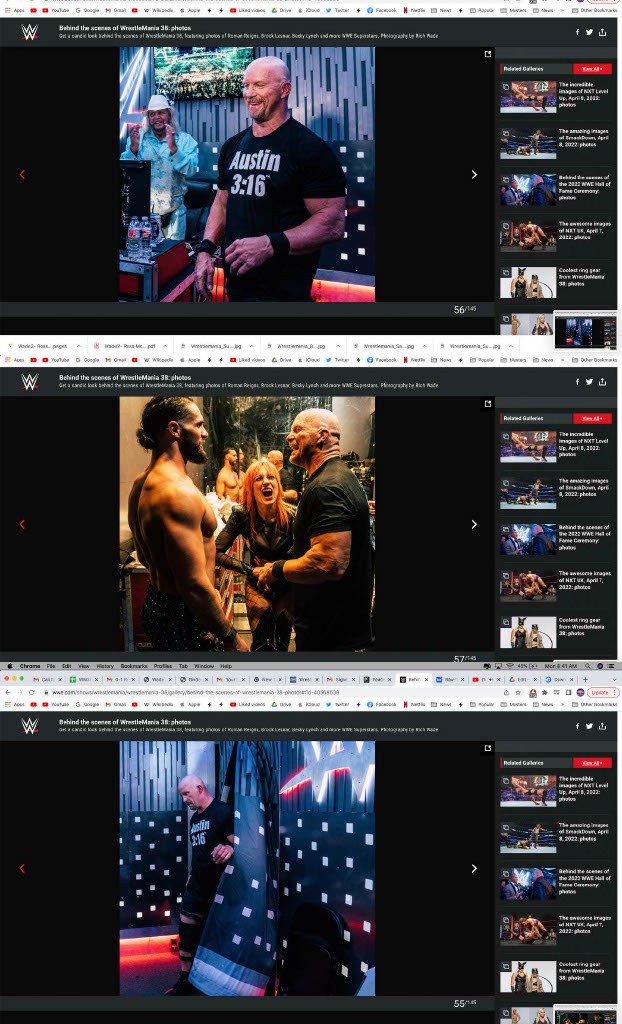Go to previous photo from 57/145 image
This screenshot has height=1024, width=622.
point(22,524)
